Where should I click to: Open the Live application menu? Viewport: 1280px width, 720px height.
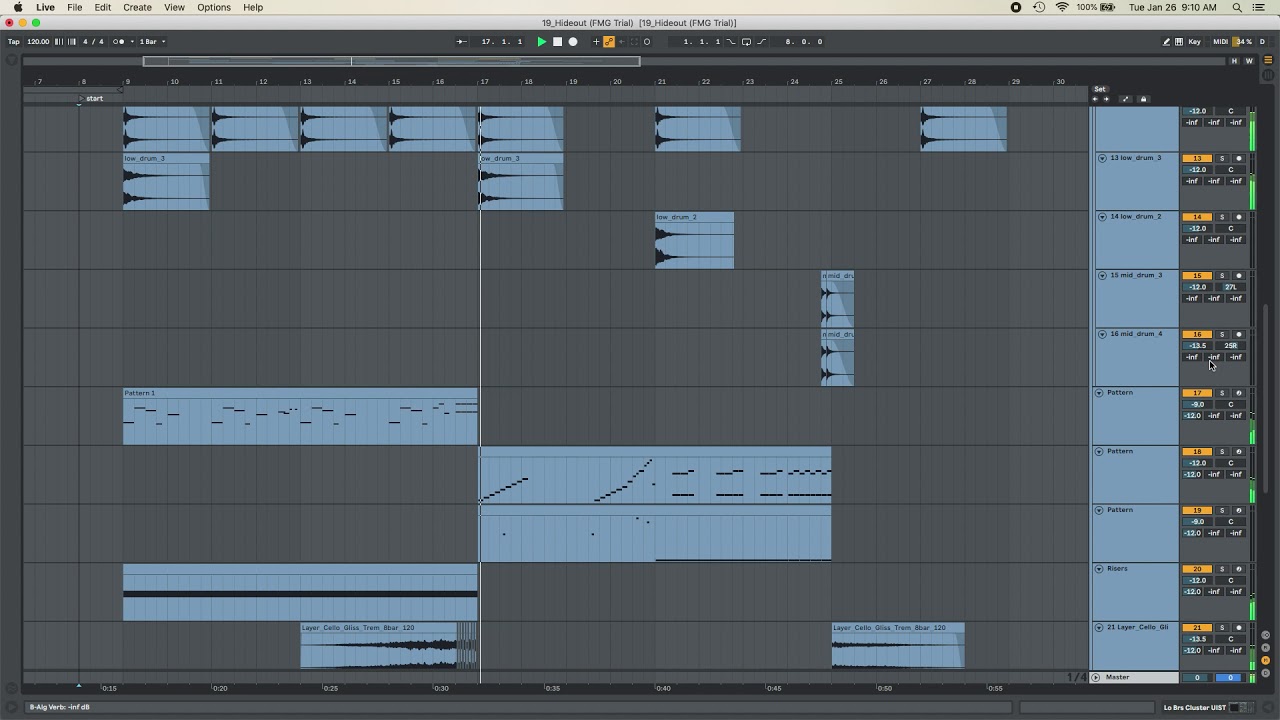click(x=45, y=7)
